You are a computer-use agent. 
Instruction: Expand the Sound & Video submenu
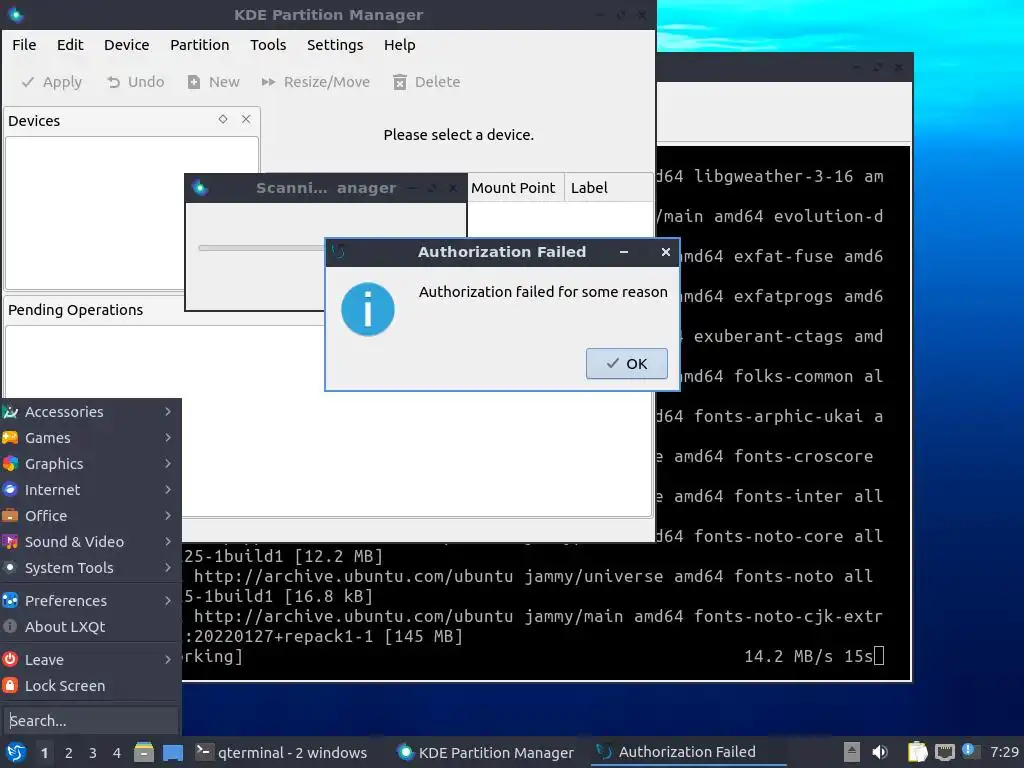91,542
